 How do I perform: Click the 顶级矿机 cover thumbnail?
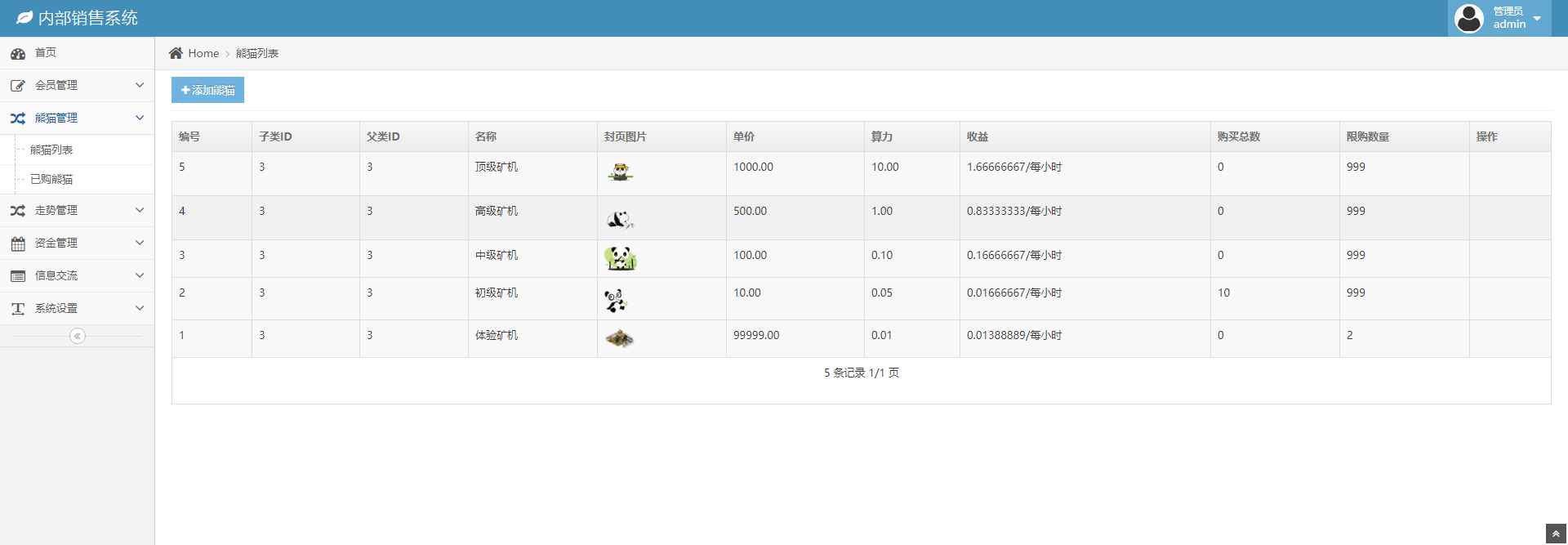[621, 172]
